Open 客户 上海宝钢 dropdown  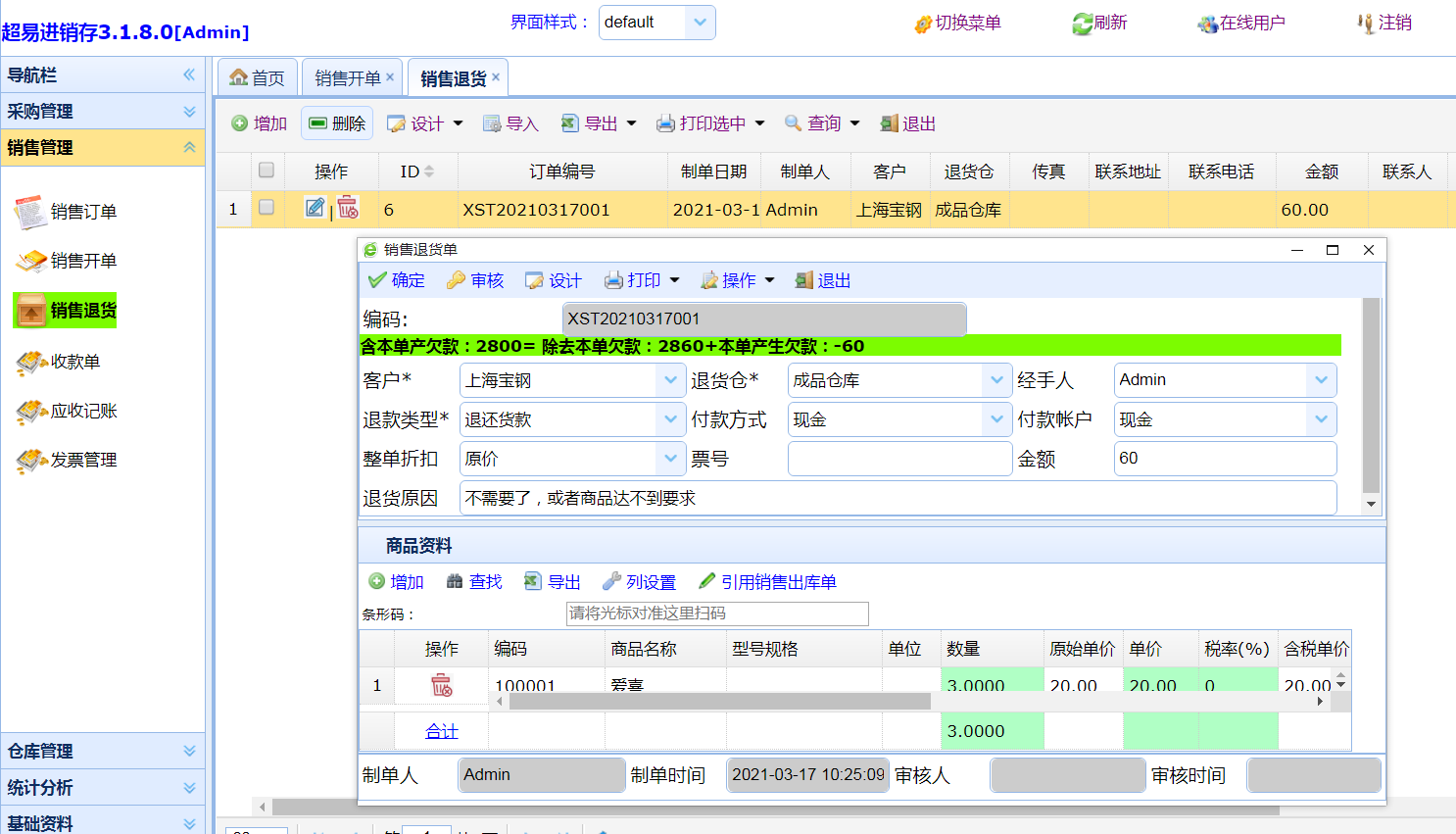[670, 380]
